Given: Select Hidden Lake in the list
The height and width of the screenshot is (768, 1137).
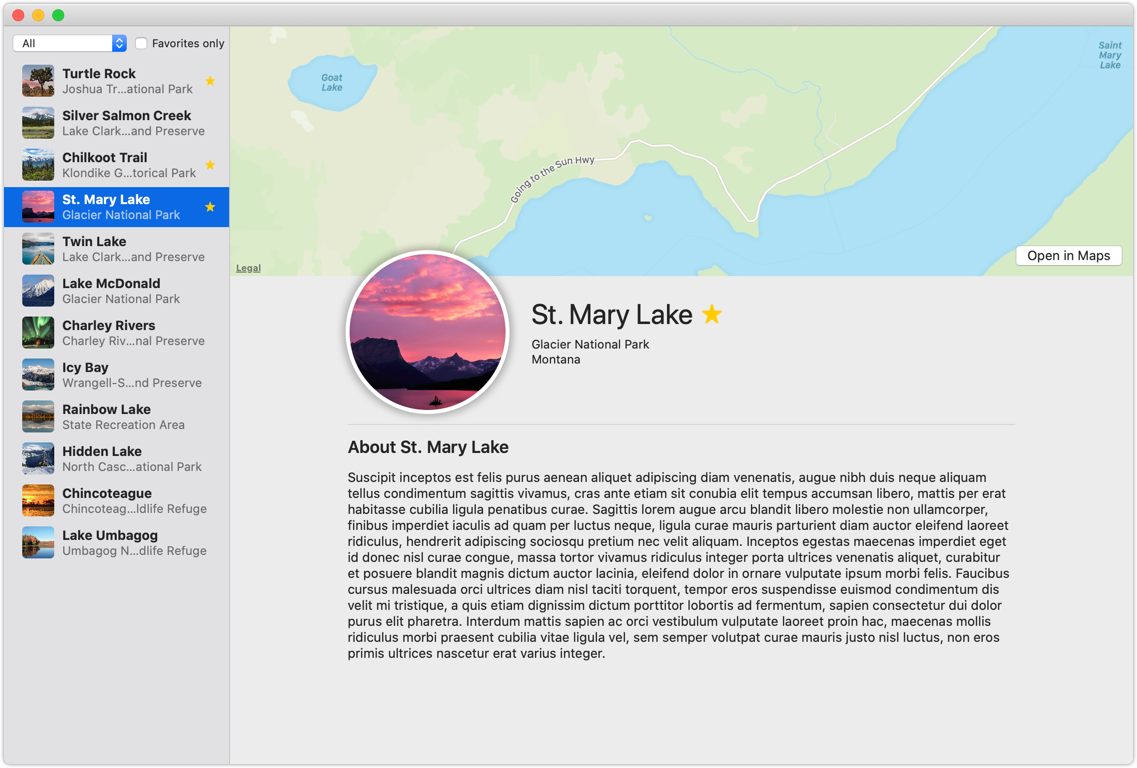Looking at the screenshot, I should click(x=116, y=459).
